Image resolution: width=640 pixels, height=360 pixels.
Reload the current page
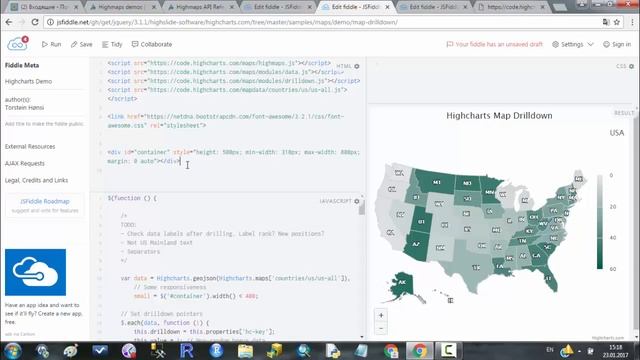(35, 22)
